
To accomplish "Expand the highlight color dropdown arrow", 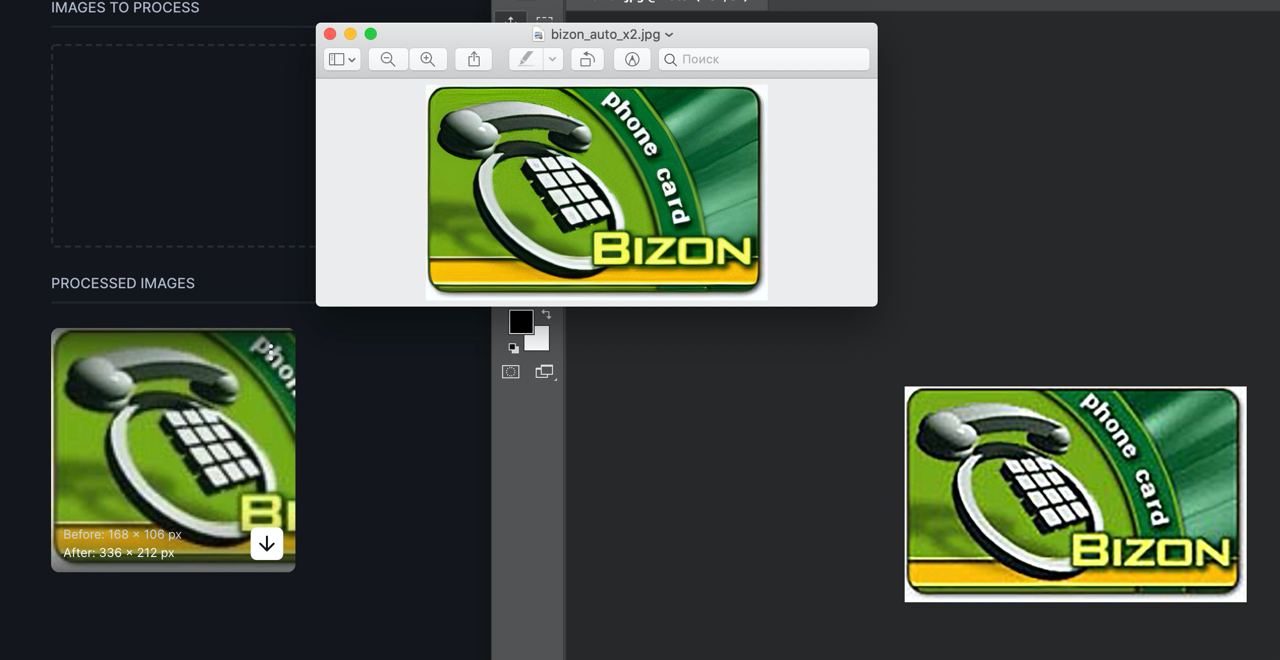I will click(x=553, y=59).
